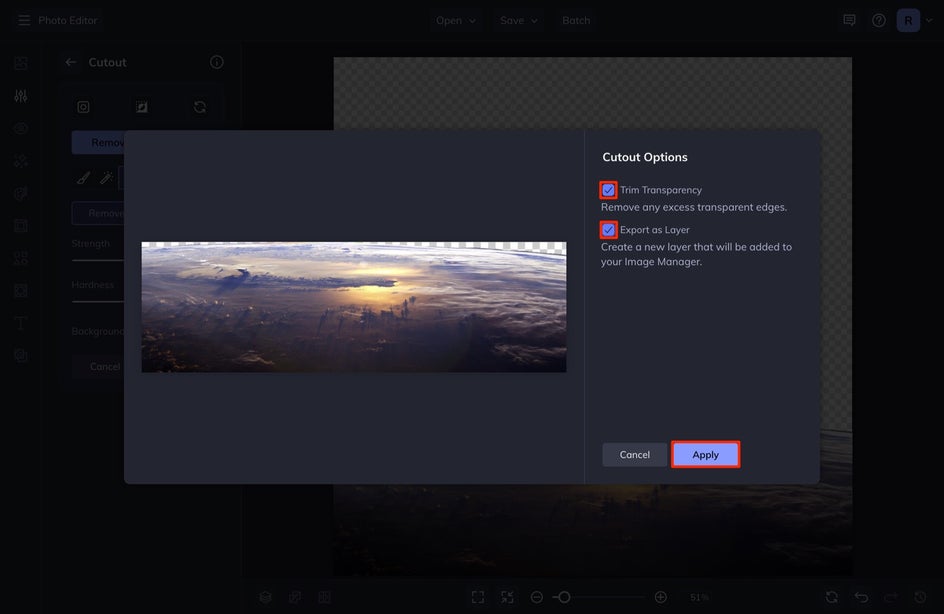
Task: Zoom in with the plus icon
Action: point(660,597)
